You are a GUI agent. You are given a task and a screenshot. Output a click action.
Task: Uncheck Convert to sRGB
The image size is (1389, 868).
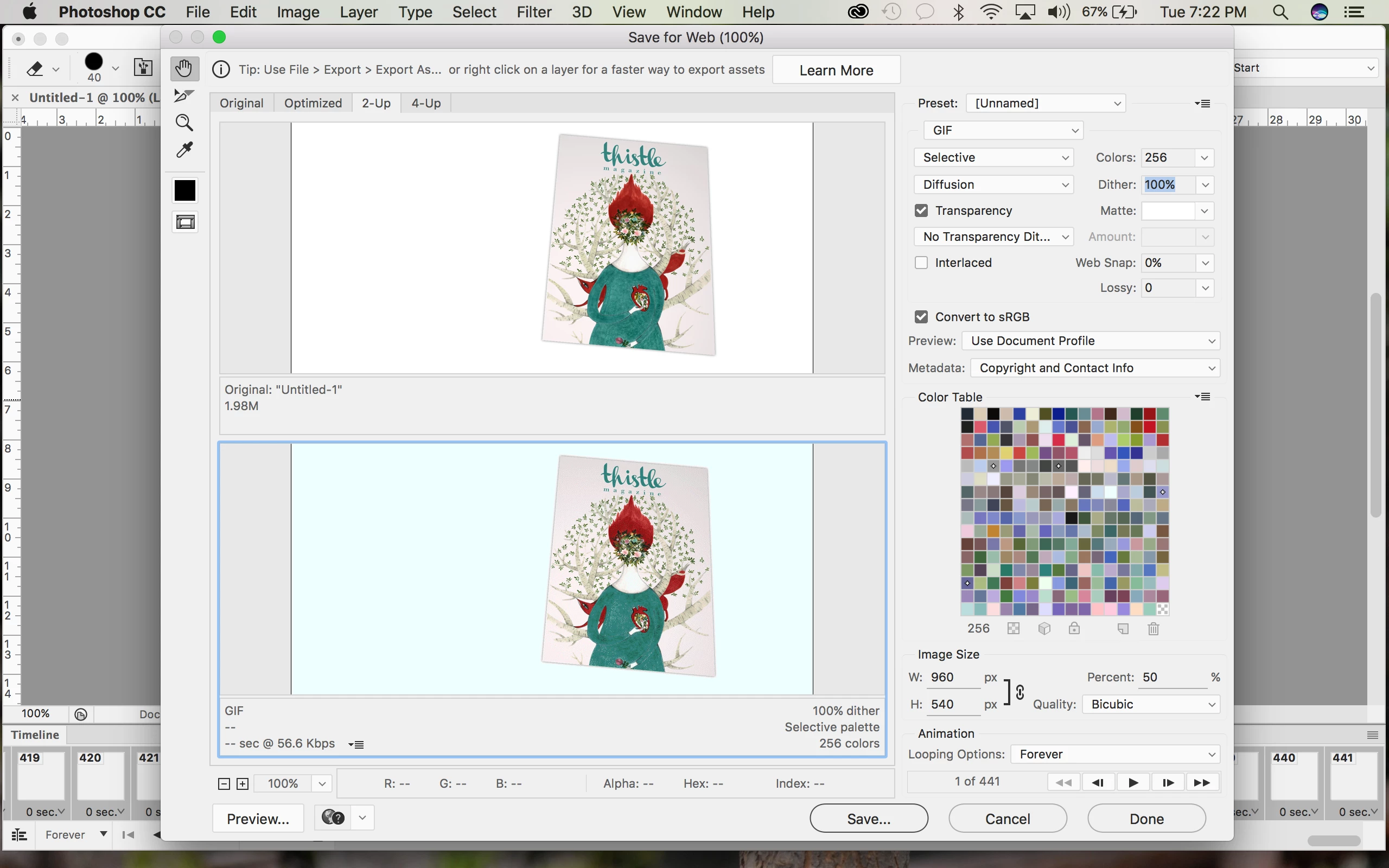(x=921, y=317)
